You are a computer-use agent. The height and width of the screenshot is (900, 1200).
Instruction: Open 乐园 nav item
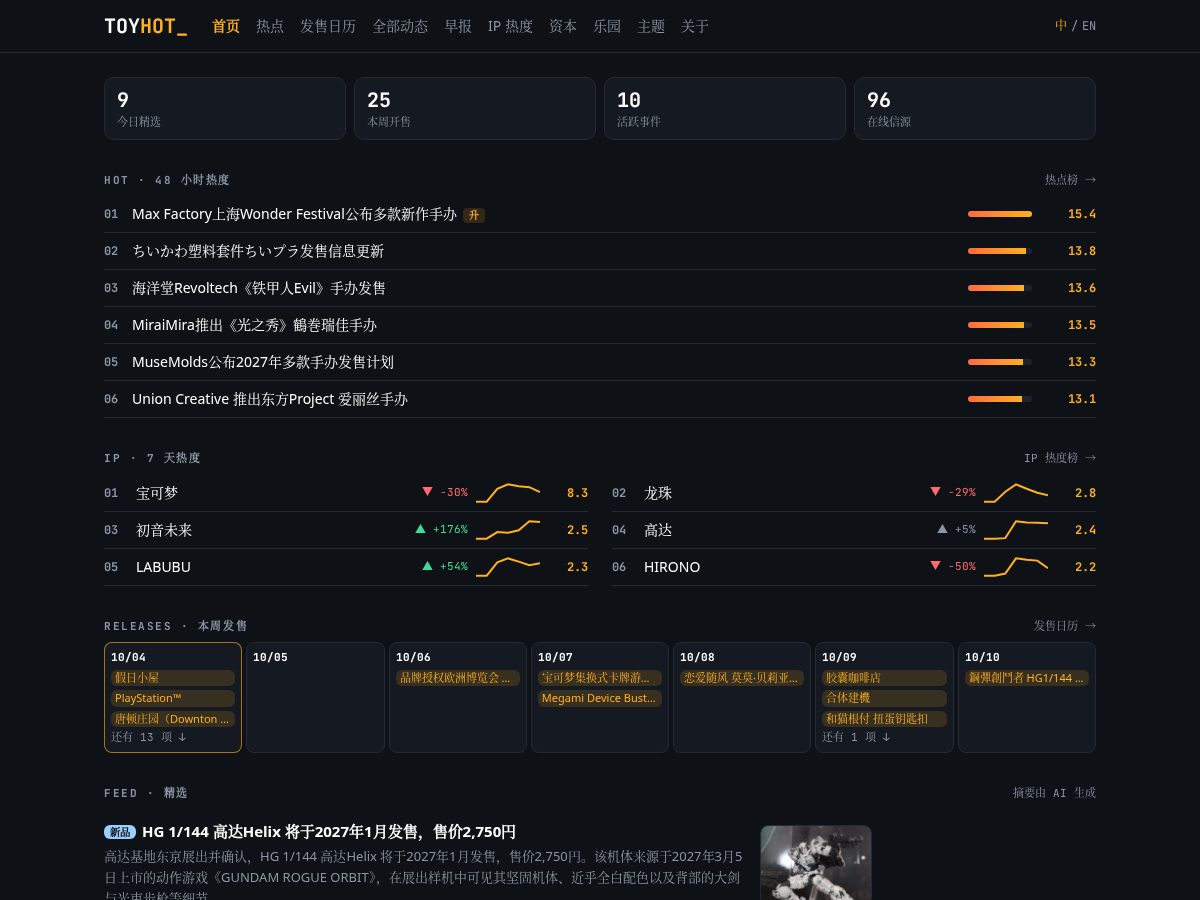[607, 26]
